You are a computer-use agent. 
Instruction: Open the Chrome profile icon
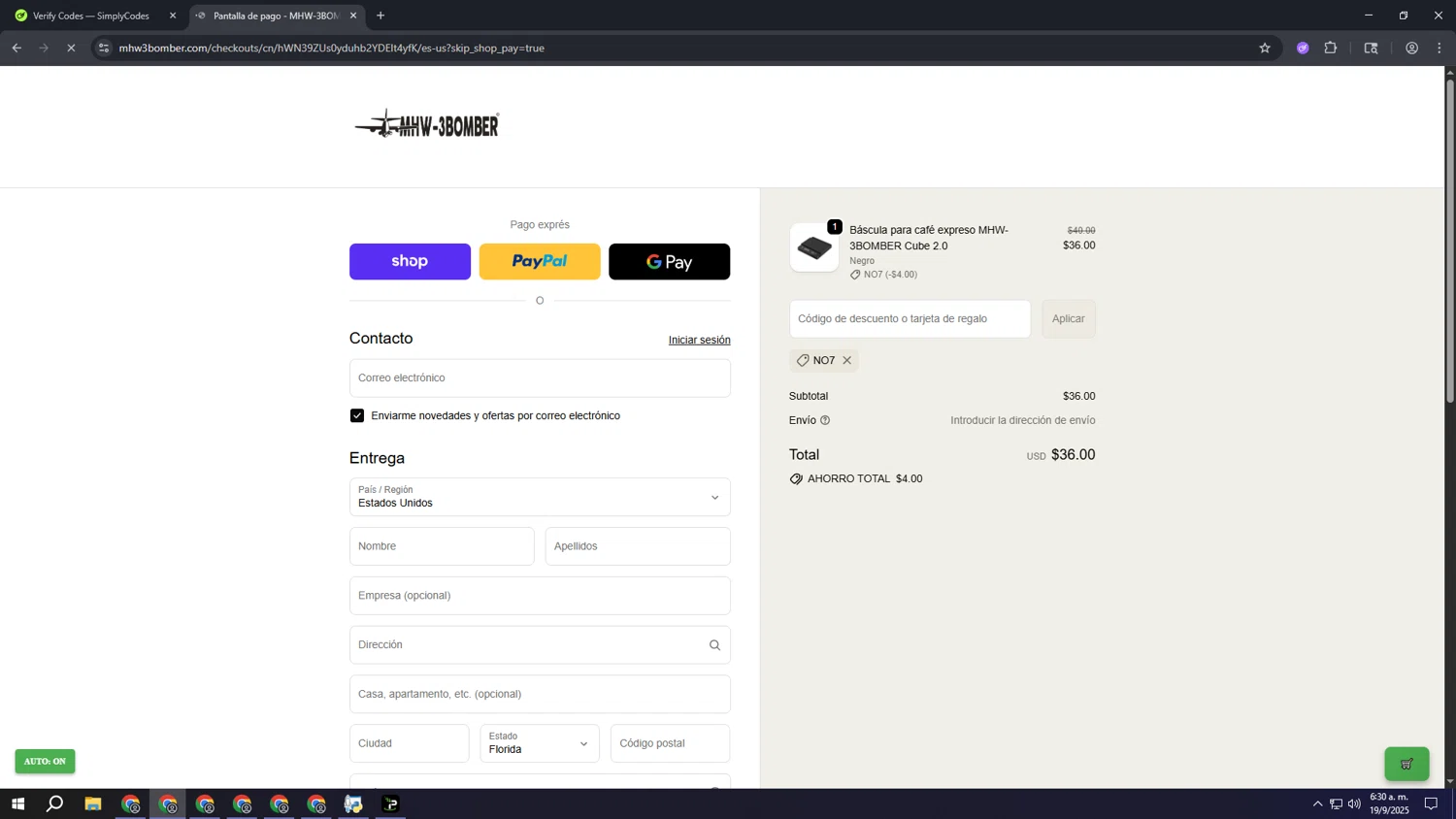click(x=1411, y=48)
